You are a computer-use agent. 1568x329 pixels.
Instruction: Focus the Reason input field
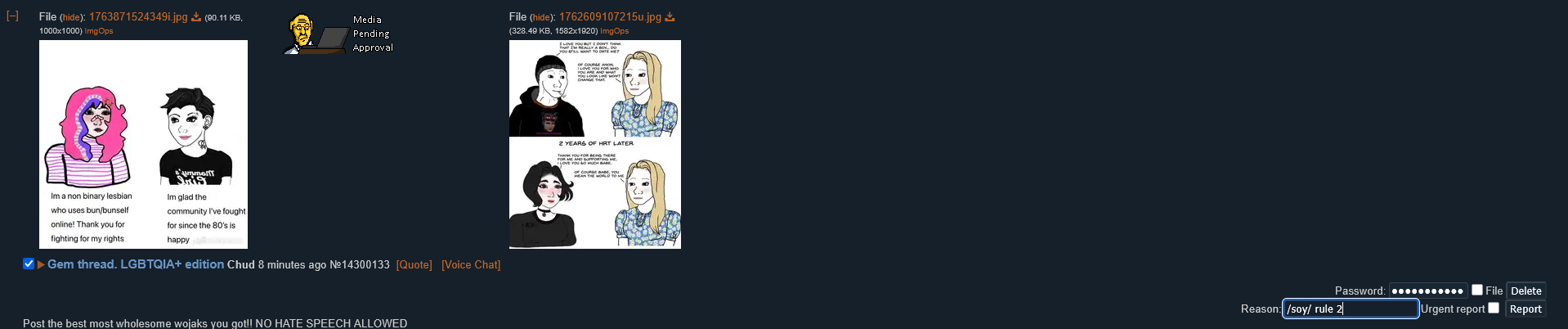(1351, 309)
